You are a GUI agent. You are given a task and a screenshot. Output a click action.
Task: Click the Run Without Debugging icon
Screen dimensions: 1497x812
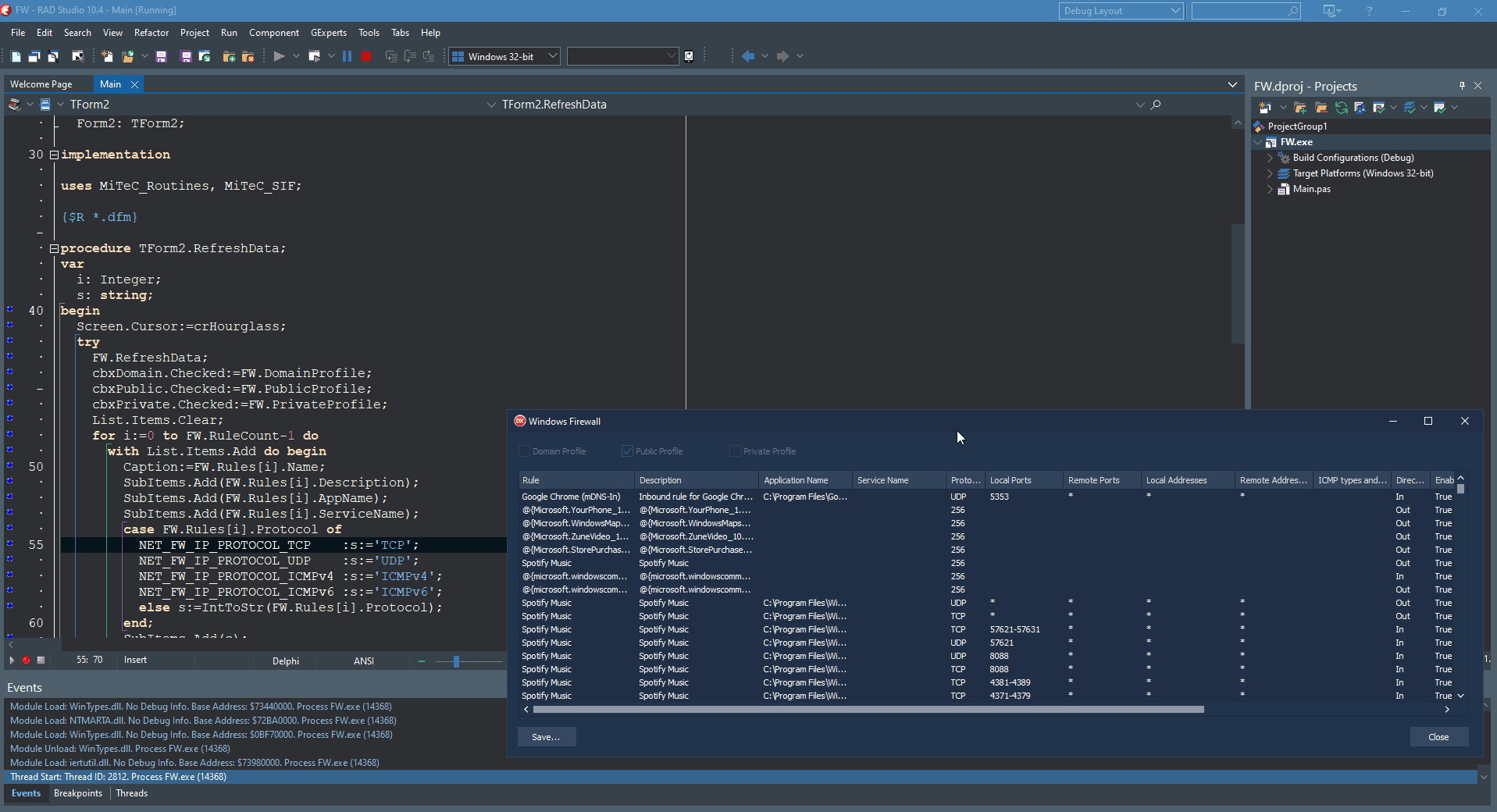click(x=315, y=56)
